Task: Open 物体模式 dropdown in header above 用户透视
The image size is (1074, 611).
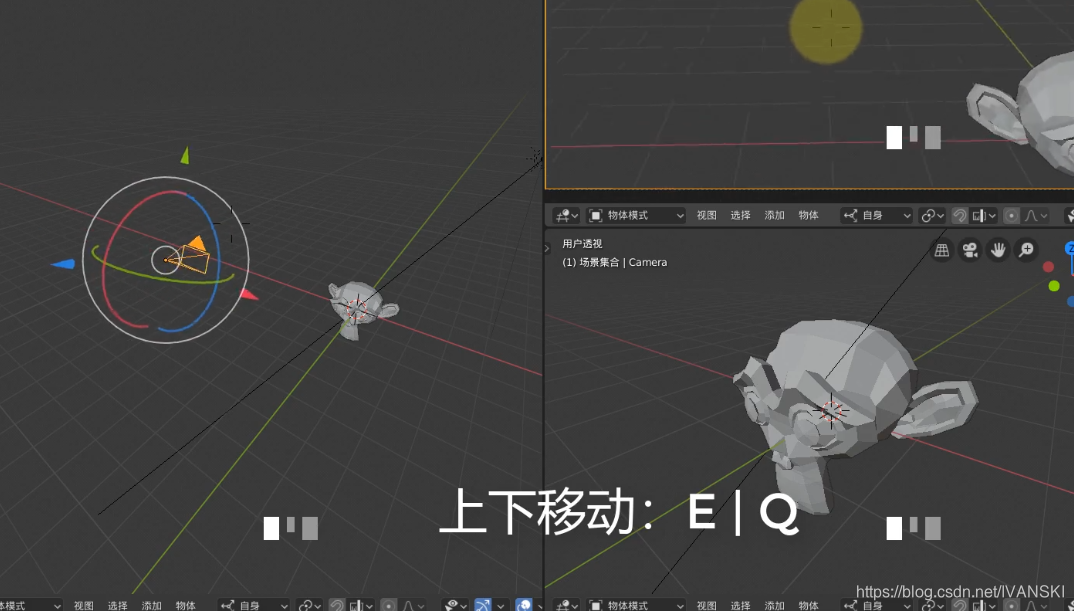Action: 636,216
